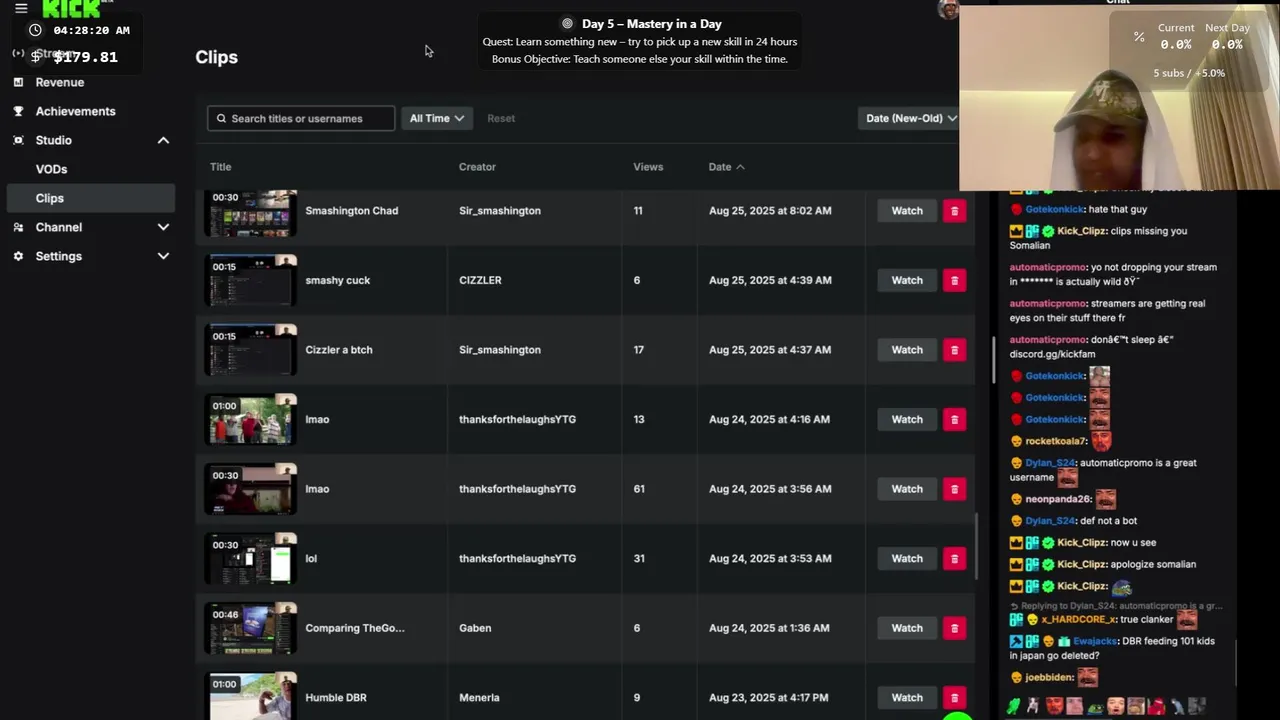The height and width of the screenshot is (720, 1280).
Task: Click the quest target icon
Action: 567,24
